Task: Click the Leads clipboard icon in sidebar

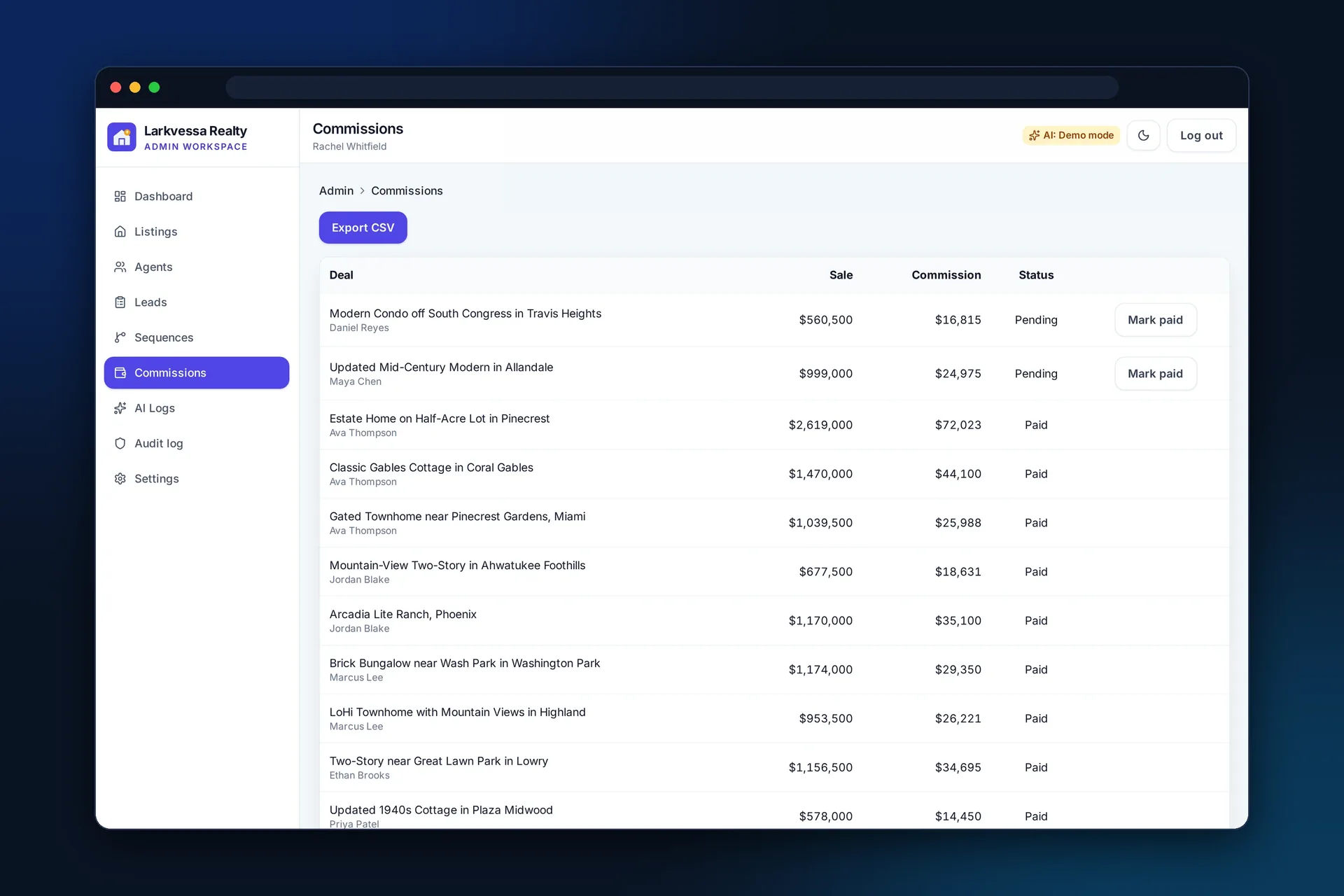Action: point(120,302)
